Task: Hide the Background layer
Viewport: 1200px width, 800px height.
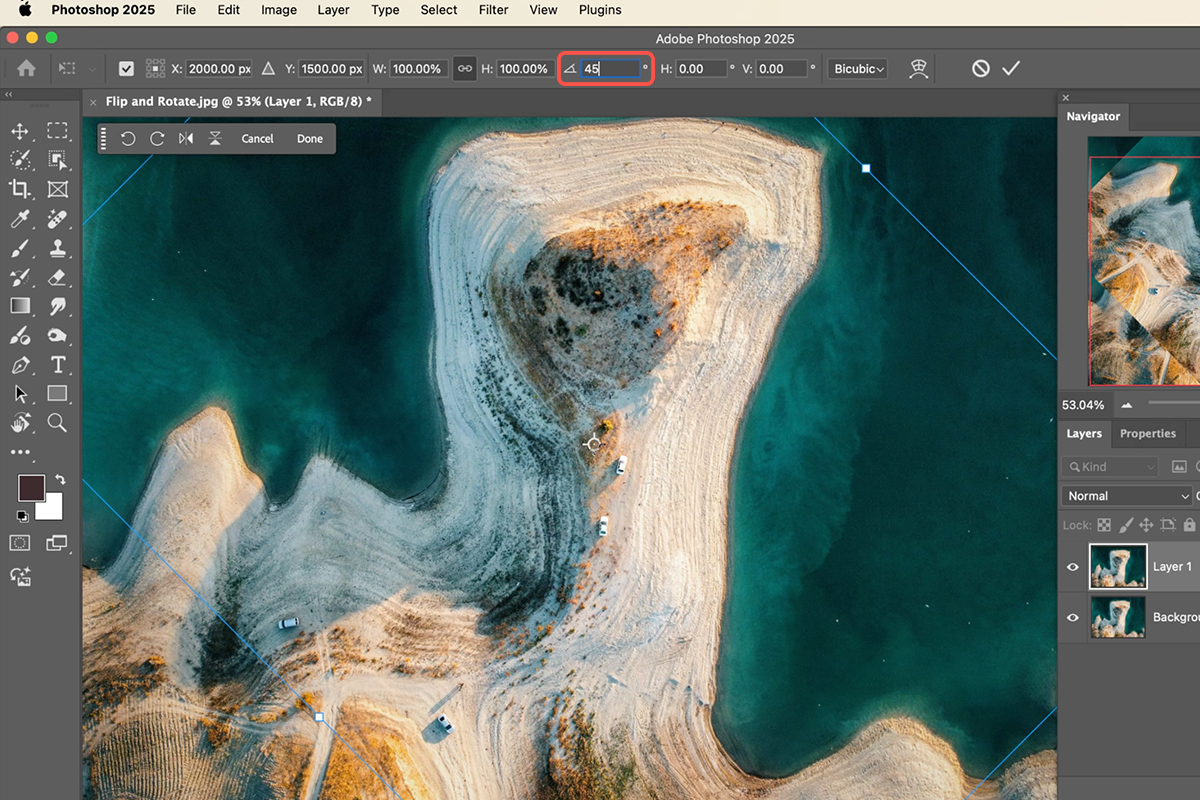Action: click(1071, 617)
